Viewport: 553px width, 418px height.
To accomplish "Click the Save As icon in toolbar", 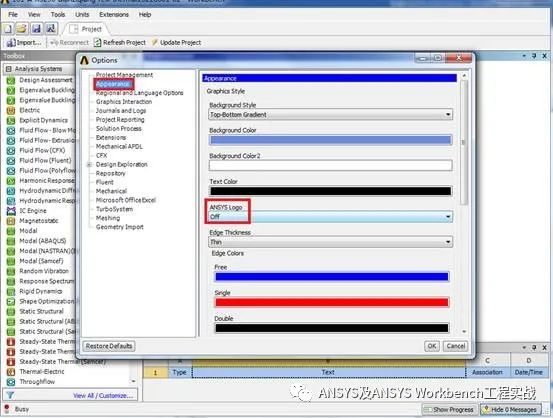I will (51, 29).
